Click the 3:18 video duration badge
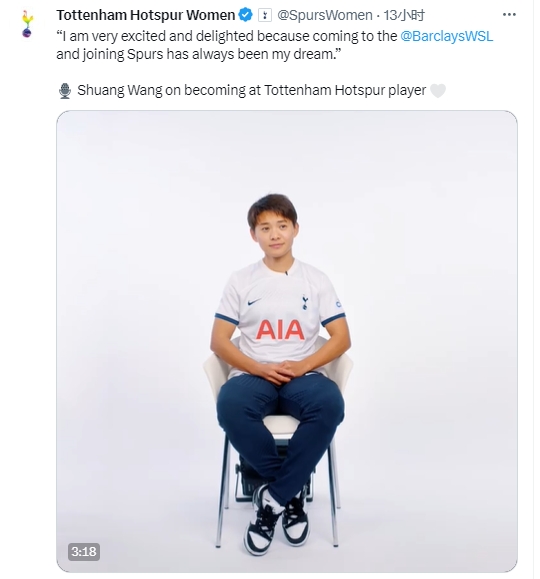The height and width of the screenshot is (579, 540). 84,552
